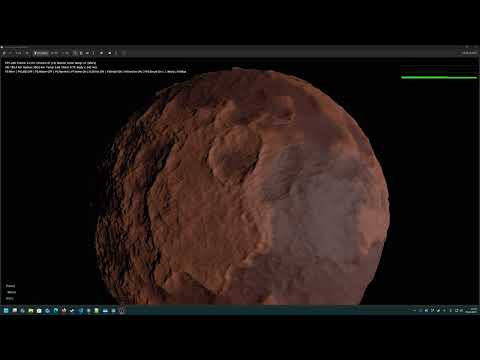Click the highlighted active button in the app toolbar

(x=41, y=53)
